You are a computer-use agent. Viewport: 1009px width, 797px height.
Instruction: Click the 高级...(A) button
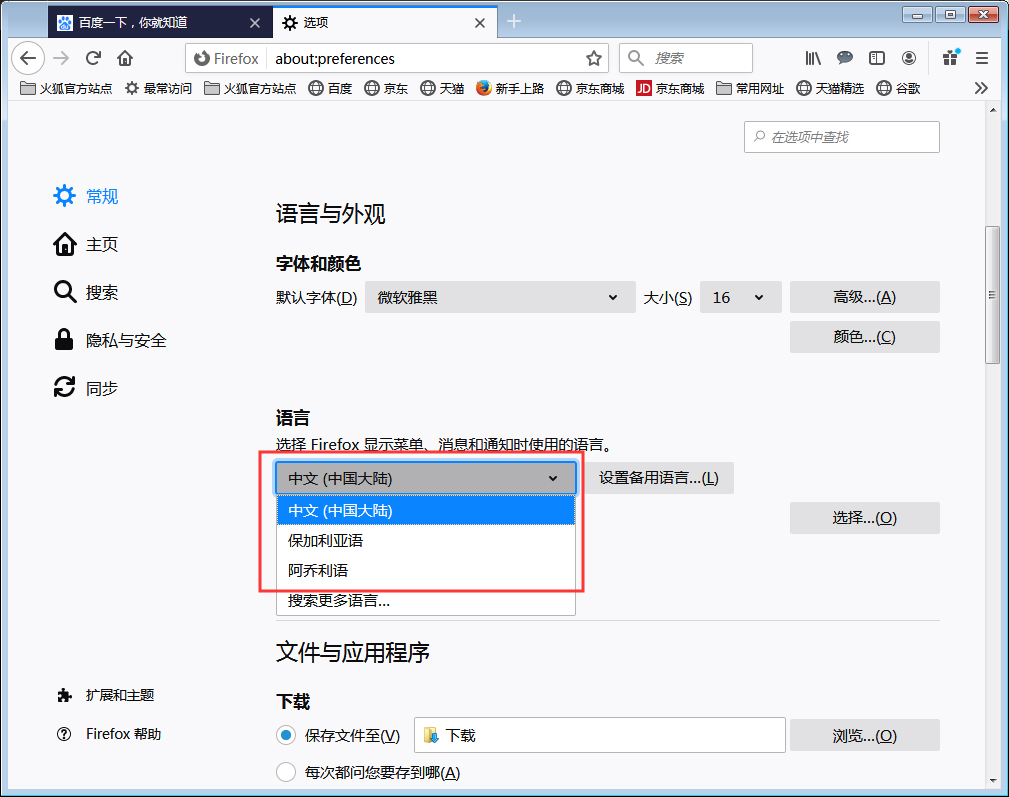[864, 297]
